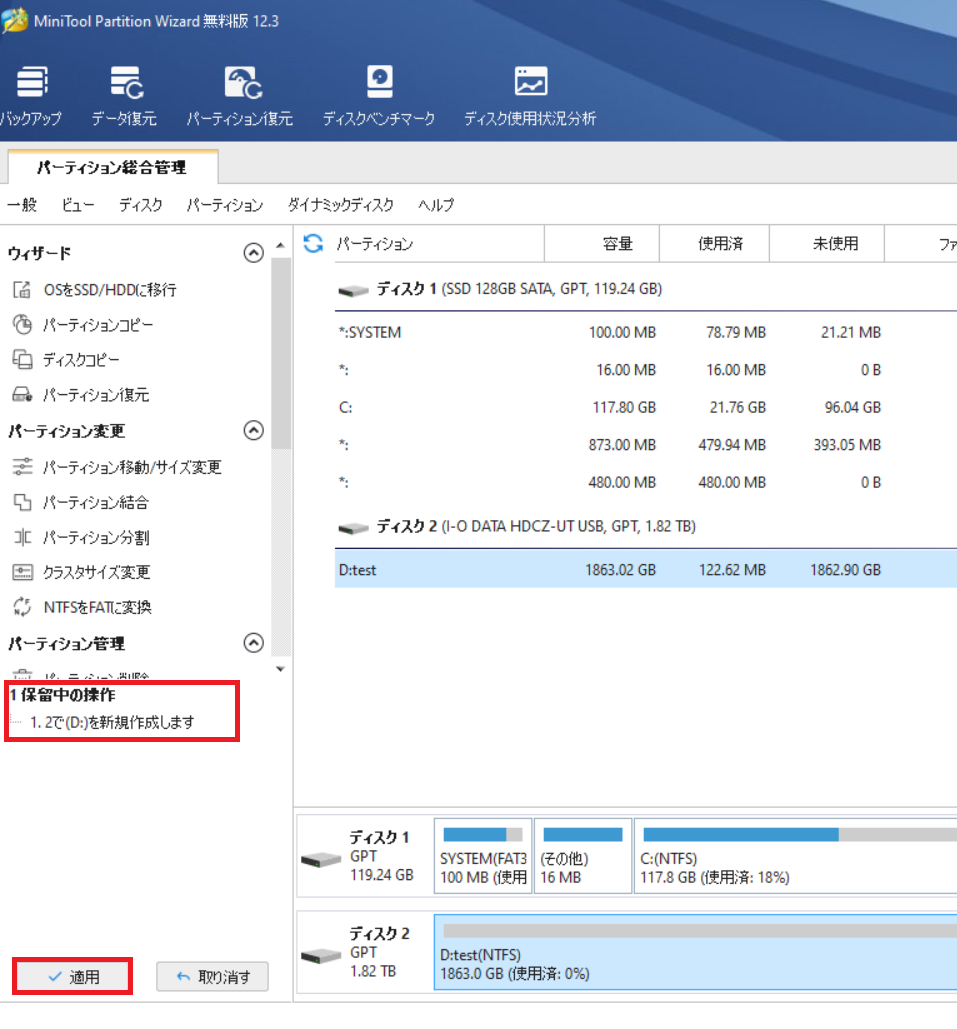Viewport: 957px width, 1029px height.
Task: Click the sidebar vertical scrollbar thumb
Action: click(281, 354)
